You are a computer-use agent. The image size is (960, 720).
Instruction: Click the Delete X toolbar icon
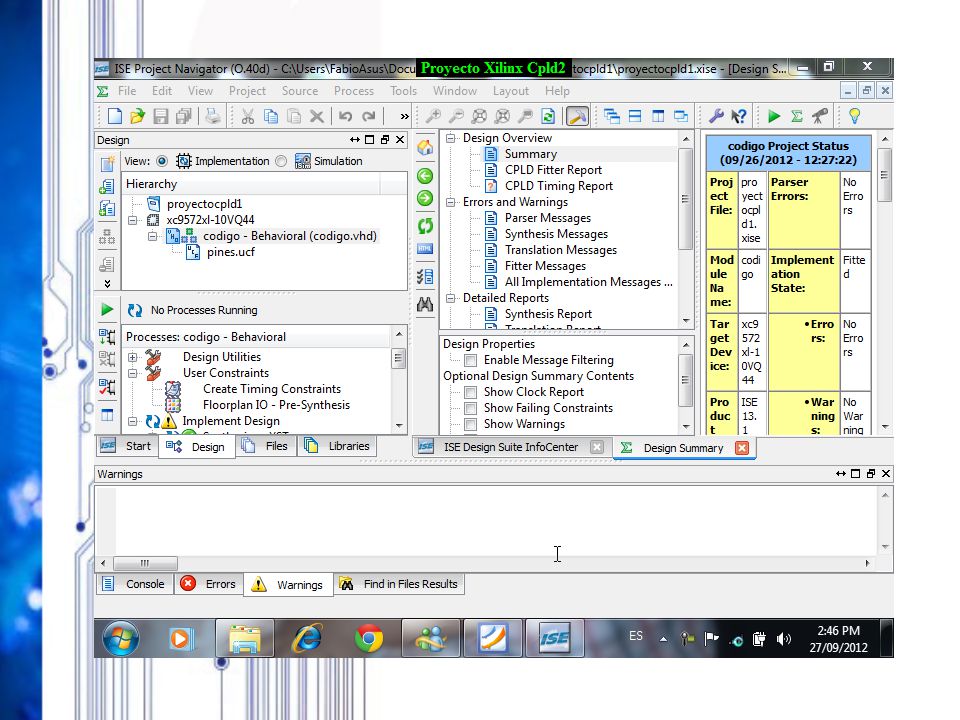(x=317, y=116)
